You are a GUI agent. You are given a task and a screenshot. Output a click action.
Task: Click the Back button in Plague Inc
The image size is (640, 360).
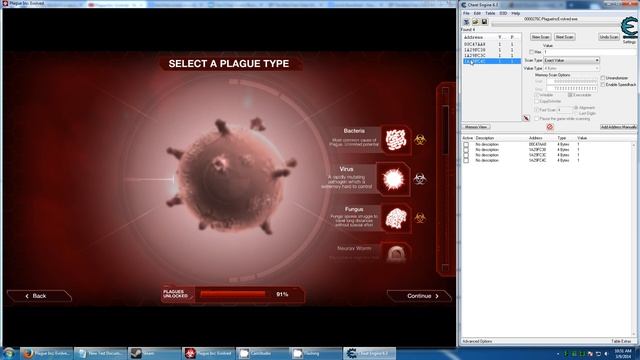pyautogui.click(x=39, y=296)
